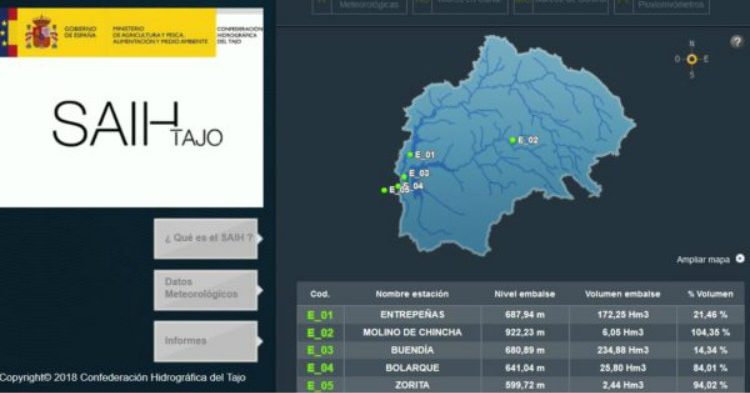Click the compass center ring icon

point(692,59)
